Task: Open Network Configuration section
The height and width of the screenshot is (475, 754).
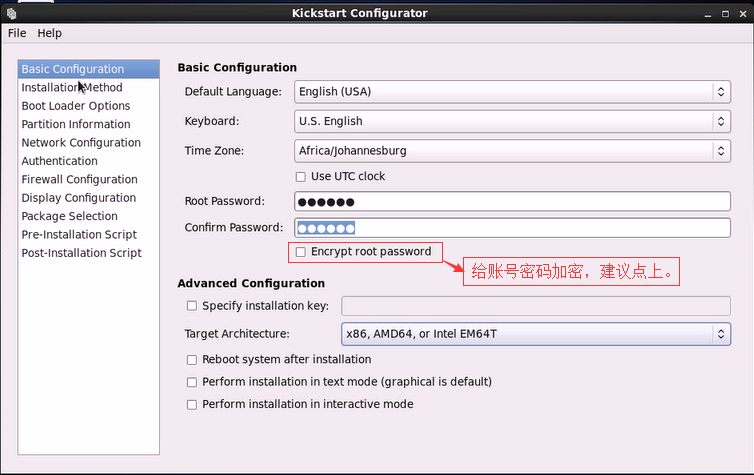Action: (x=88, y=143)
